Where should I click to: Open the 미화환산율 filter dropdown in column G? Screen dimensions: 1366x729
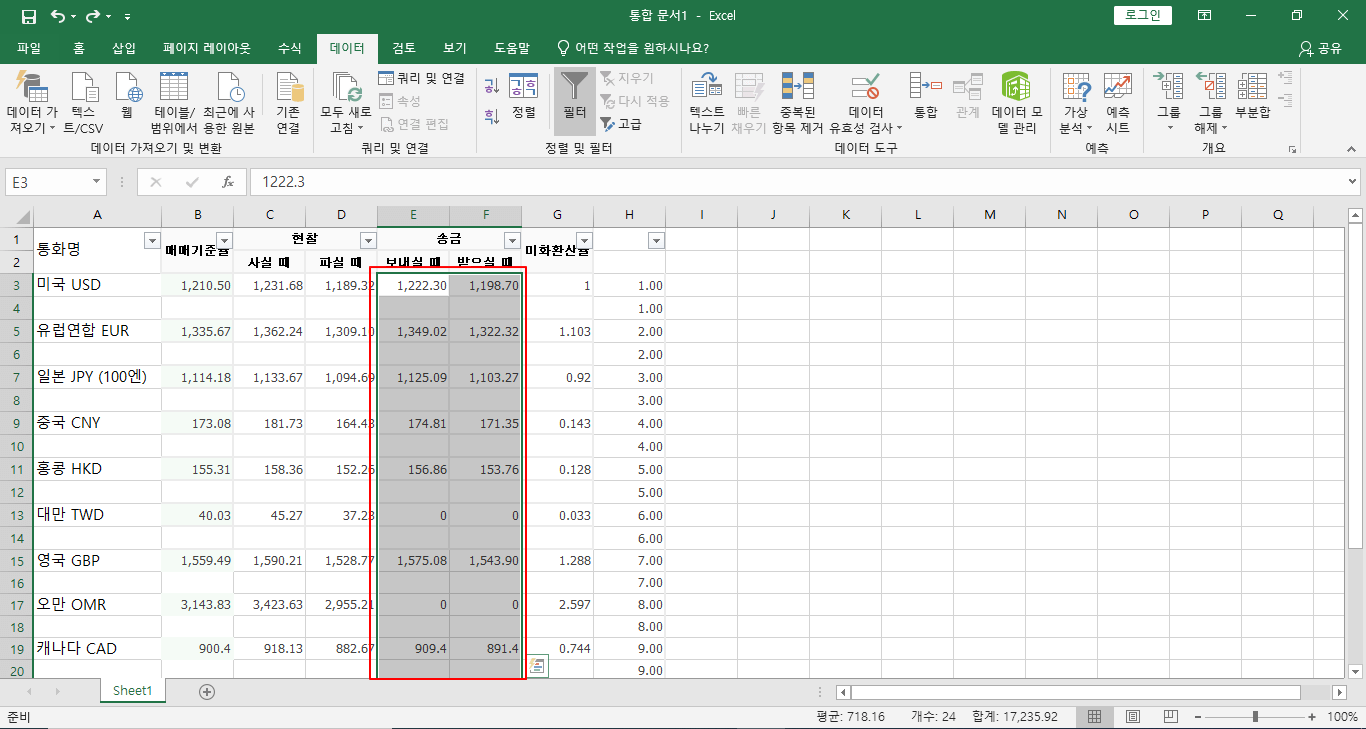click(x=584, y=240)
